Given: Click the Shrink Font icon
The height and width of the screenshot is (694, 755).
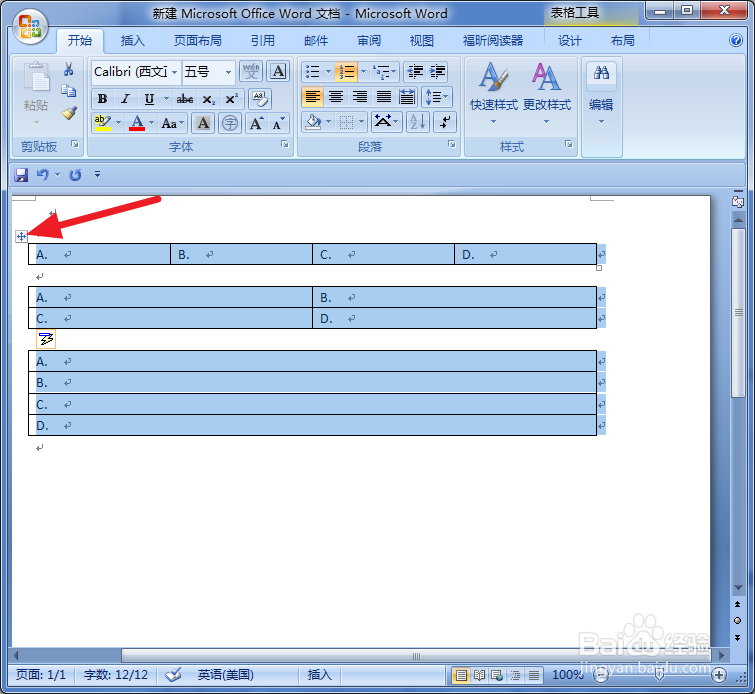Looking at the screenshot, I should (x=278, y=123).
